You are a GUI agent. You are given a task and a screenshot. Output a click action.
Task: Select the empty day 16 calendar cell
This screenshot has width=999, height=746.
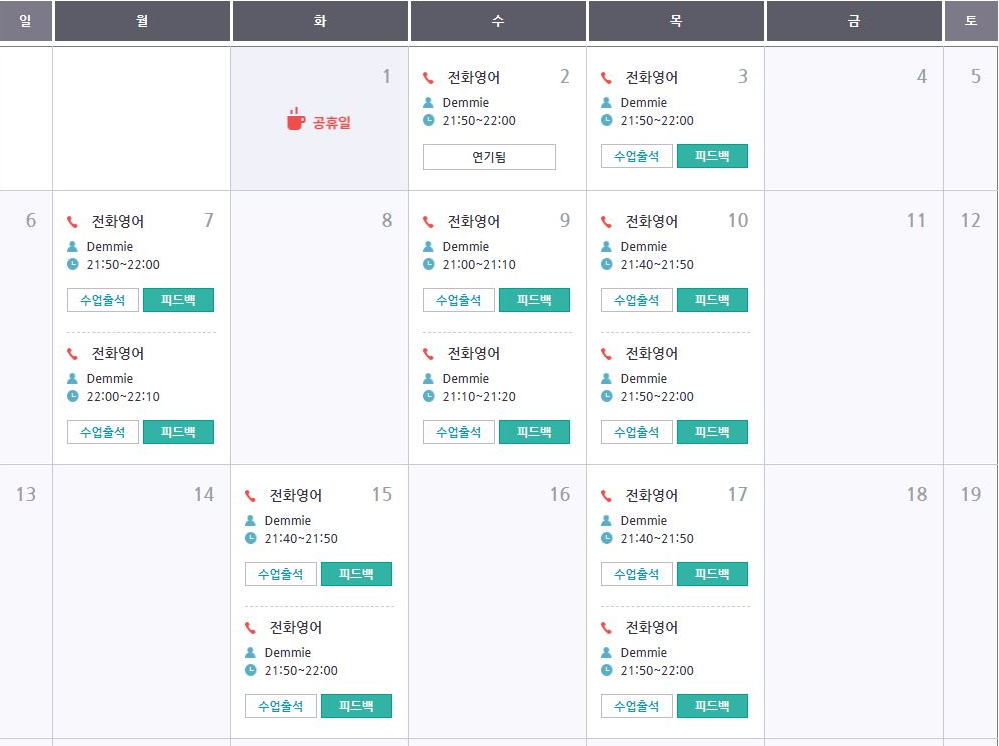tap(497, 600)
